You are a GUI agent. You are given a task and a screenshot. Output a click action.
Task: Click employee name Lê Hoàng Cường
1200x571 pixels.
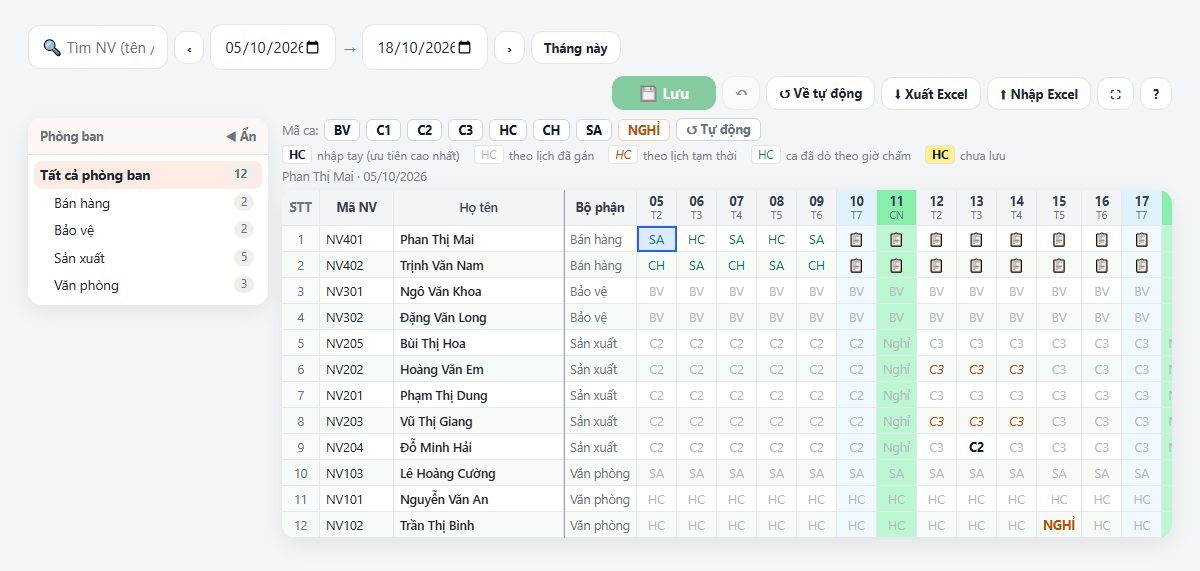click(x=448, y=474)
